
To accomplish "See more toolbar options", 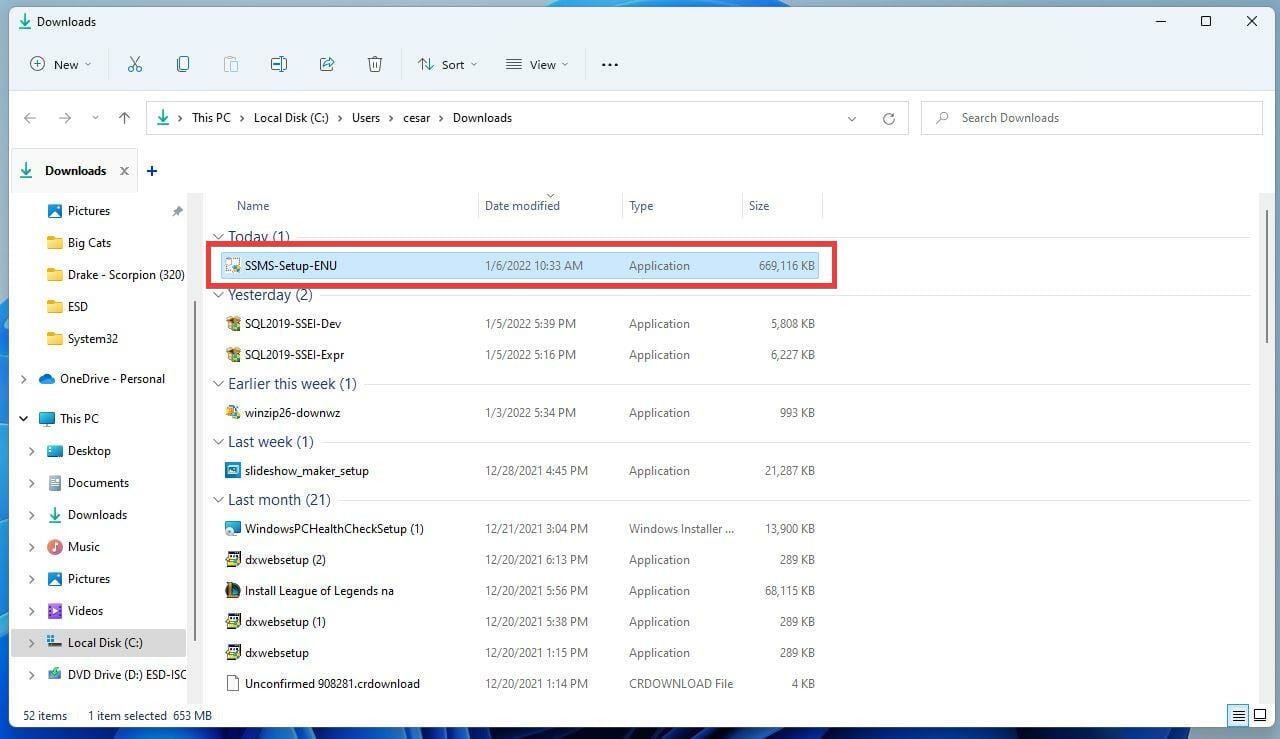I will coord(609,64).
